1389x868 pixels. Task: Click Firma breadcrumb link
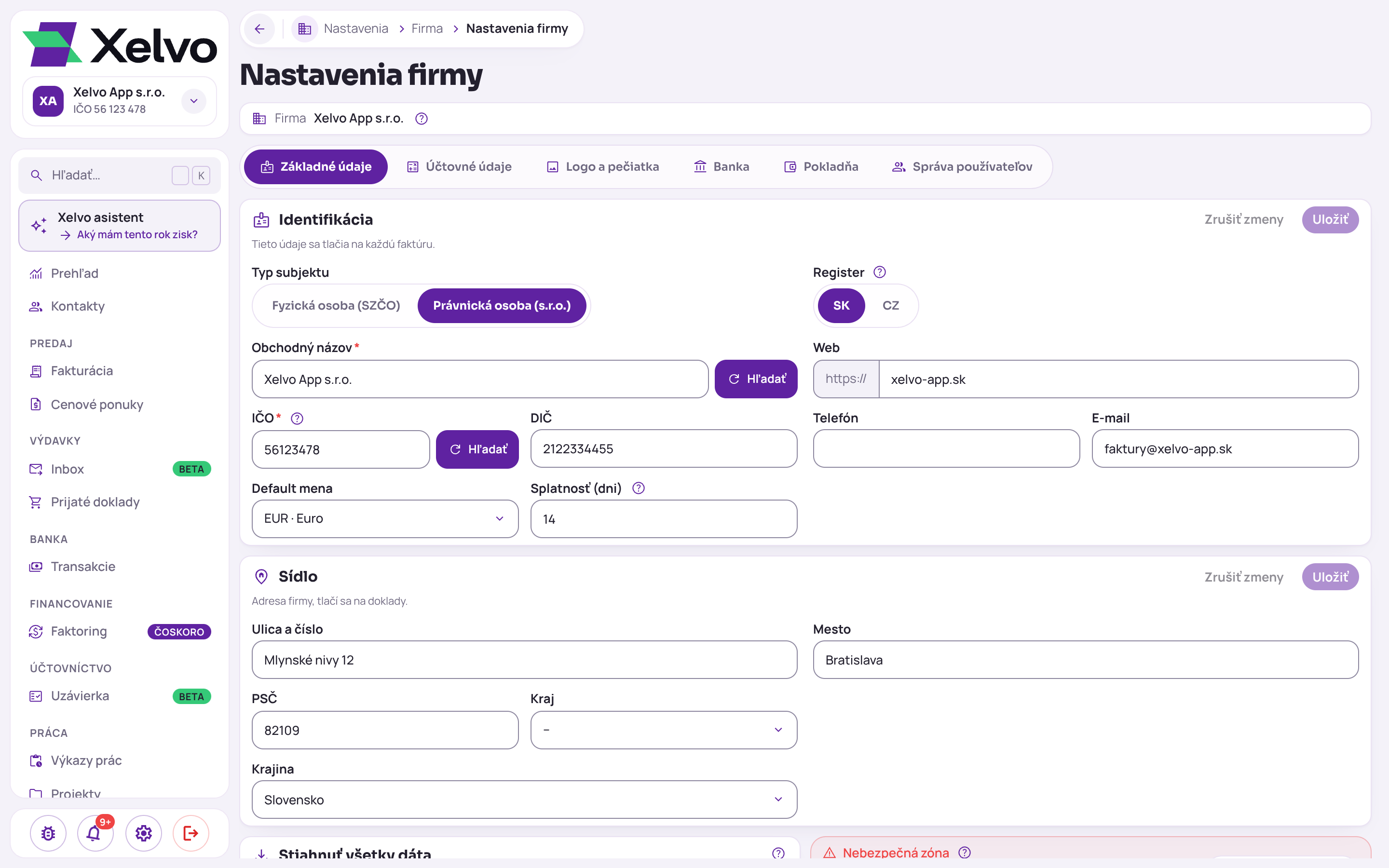[x=427, y=29]
